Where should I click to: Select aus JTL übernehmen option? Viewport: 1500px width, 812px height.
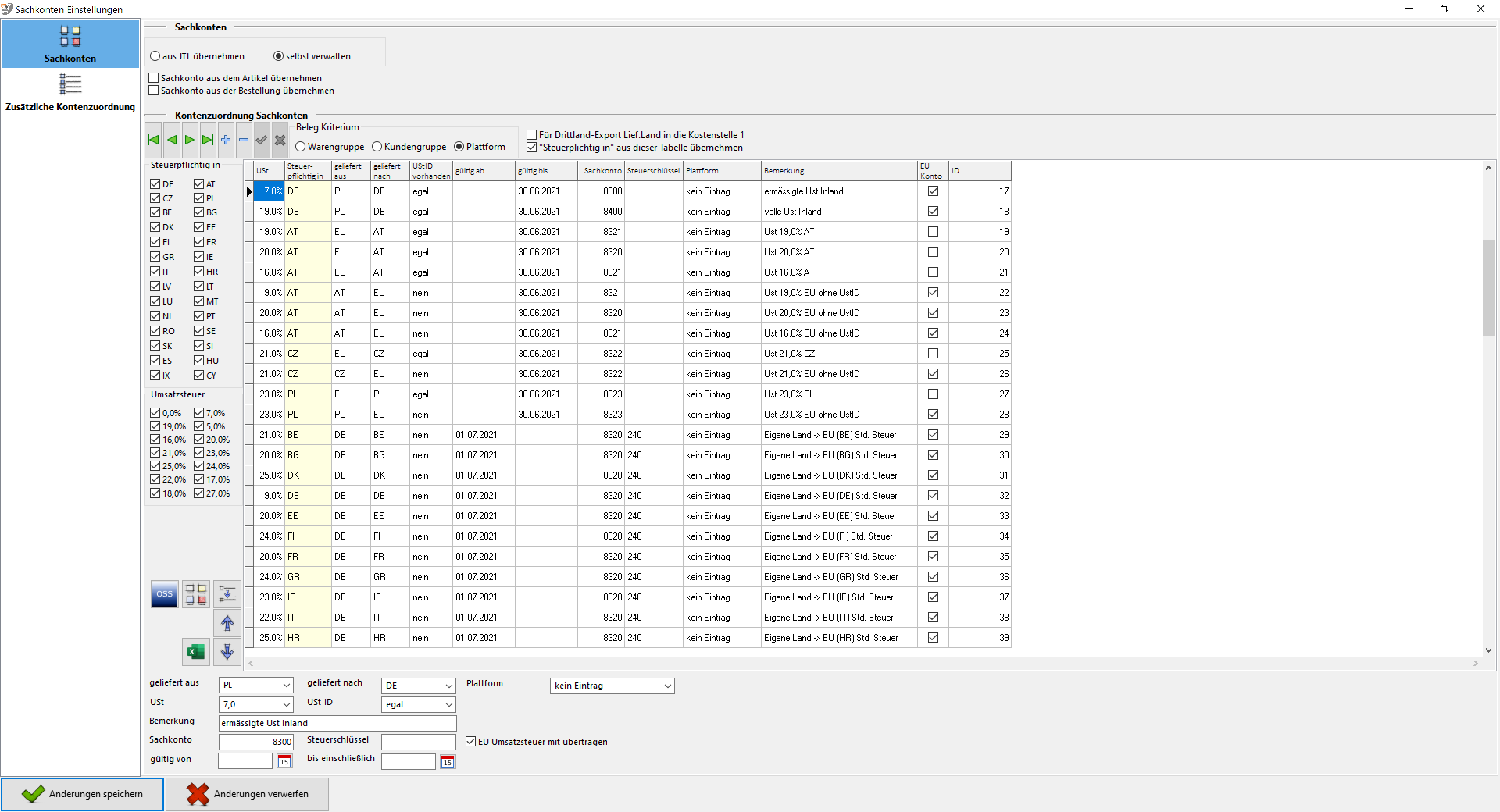tap(155, 57)
